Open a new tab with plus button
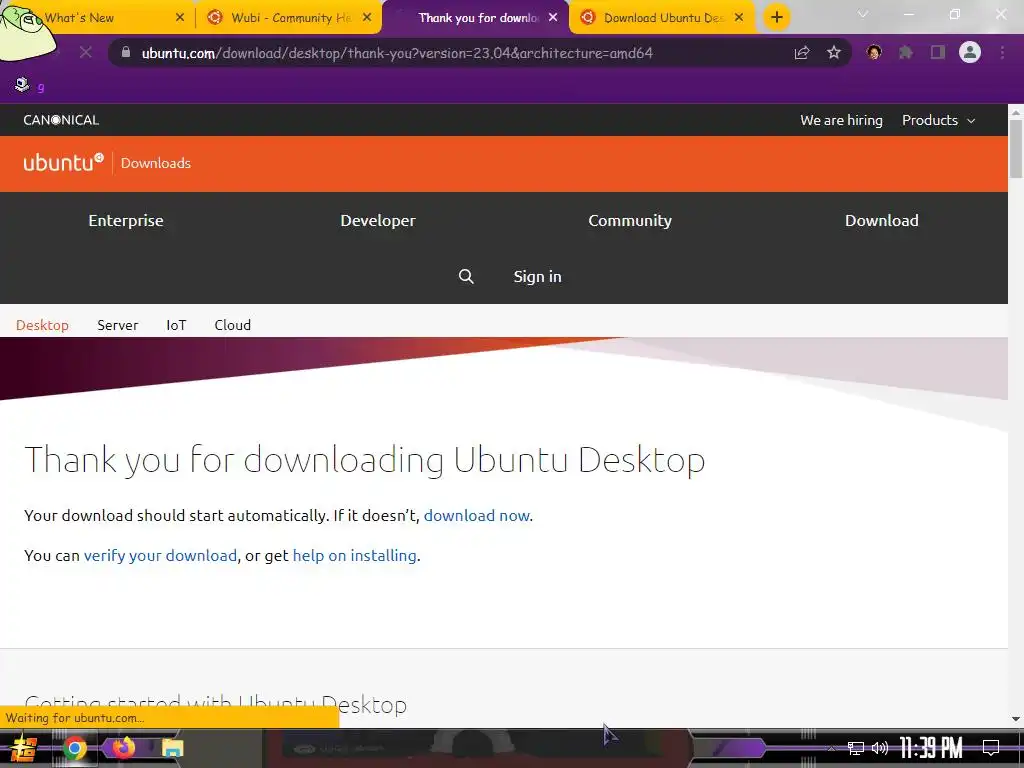Viewport: 1024px width, 768px height. click(776, 17)
